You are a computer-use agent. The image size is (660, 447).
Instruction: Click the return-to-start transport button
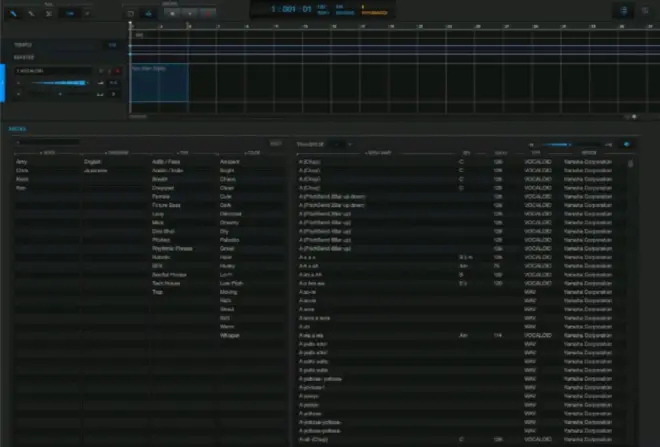pyautogui.click(x=173, y=13)
